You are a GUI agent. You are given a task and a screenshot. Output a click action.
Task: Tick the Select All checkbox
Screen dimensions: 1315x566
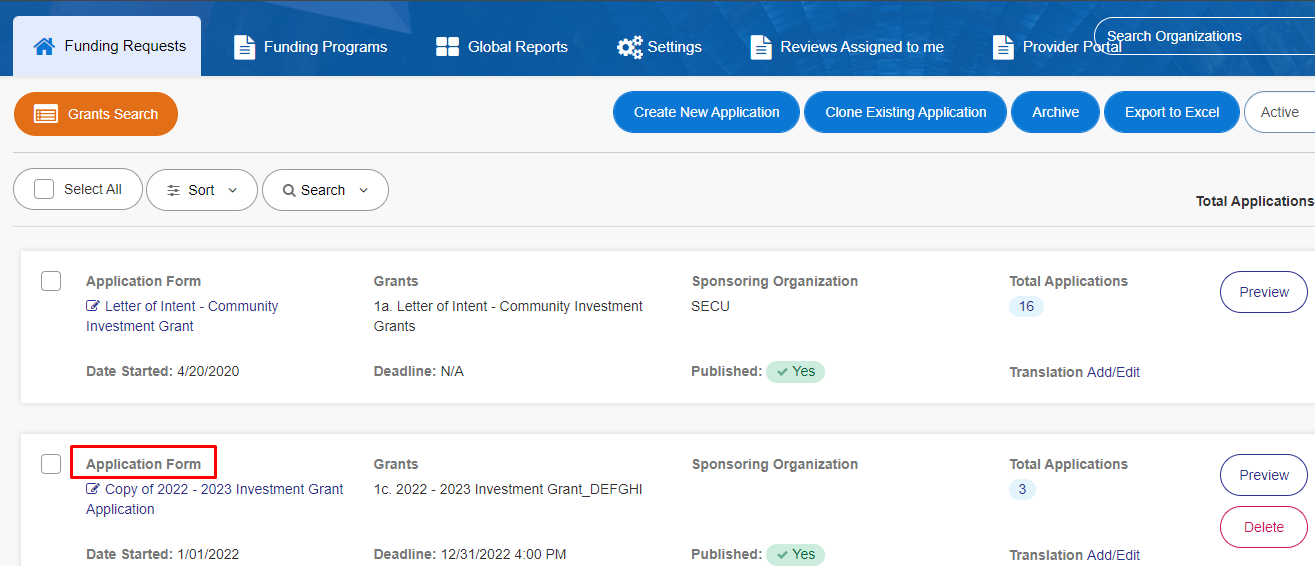pyautogui.click(x=44, y=189)
